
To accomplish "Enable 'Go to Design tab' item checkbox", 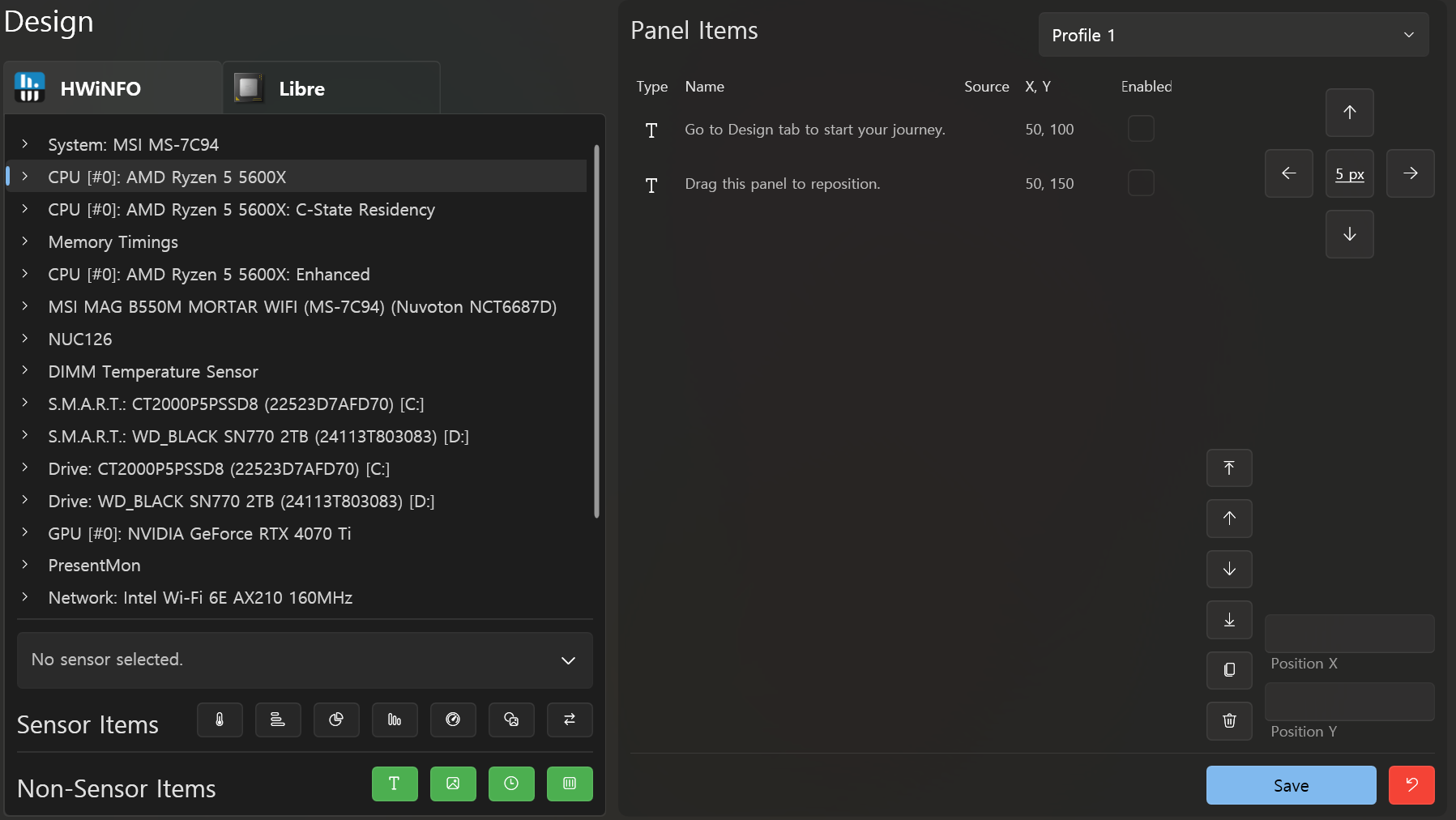I will [1141, 129].
